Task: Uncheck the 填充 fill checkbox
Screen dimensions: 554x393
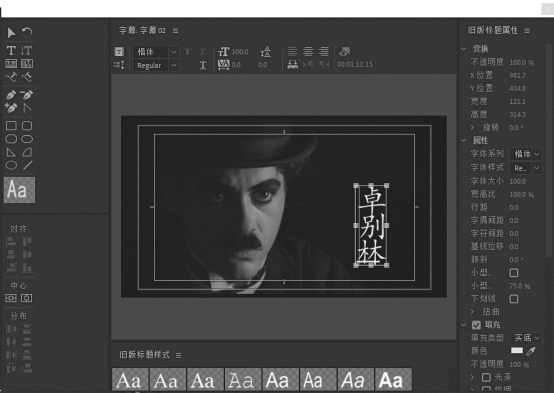Action: [476, 325]
